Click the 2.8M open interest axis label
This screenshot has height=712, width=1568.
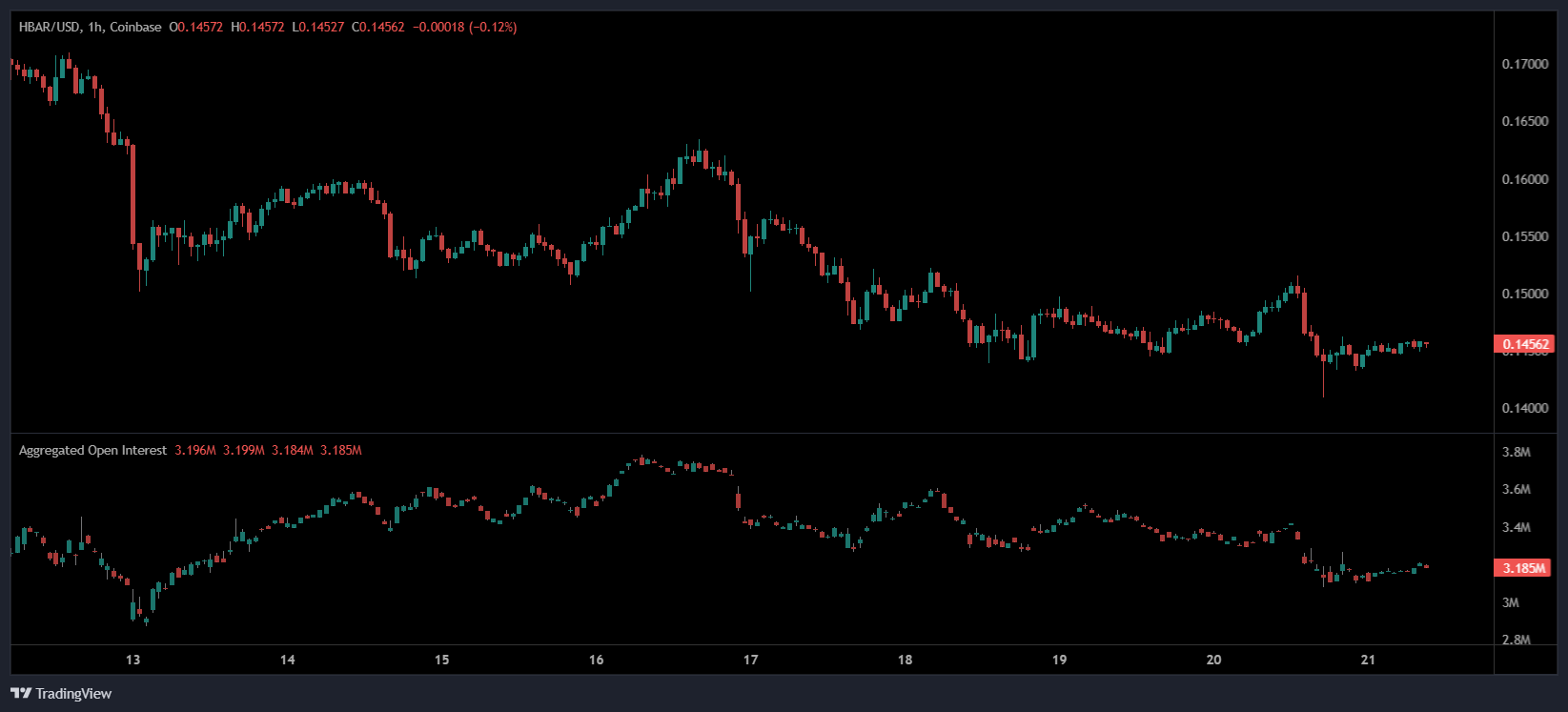1516,640
